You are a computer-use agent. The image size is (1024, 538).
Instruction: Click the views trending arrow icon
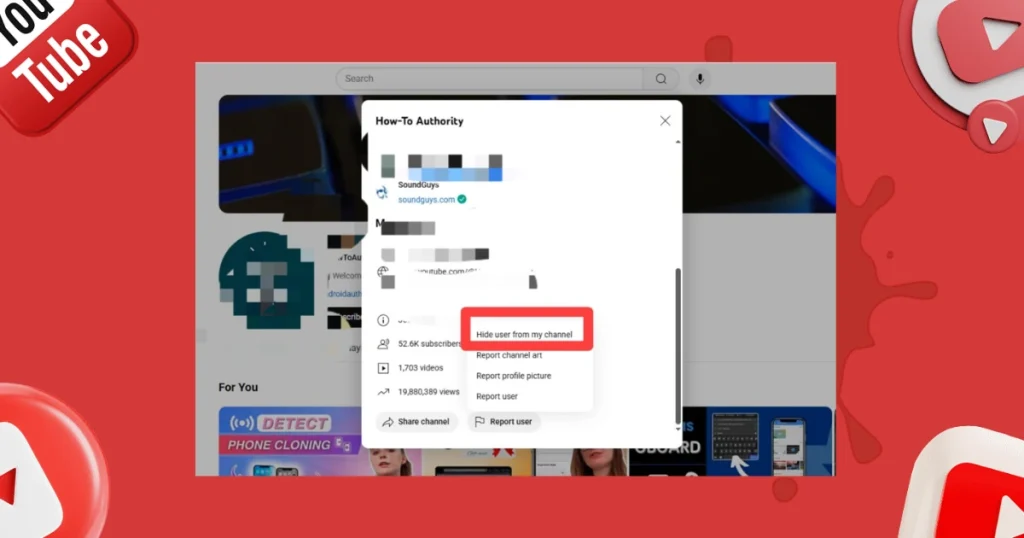382,392
